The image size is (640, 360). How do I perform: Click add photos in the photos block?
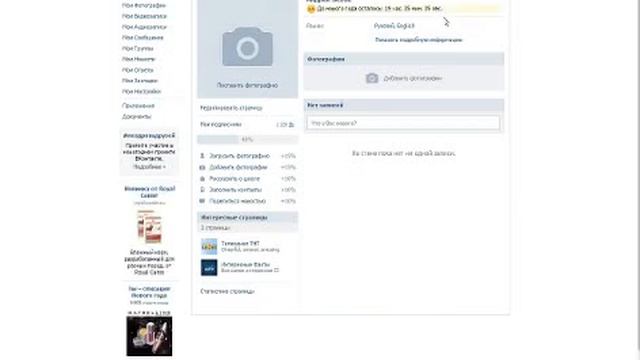(412, 78)
